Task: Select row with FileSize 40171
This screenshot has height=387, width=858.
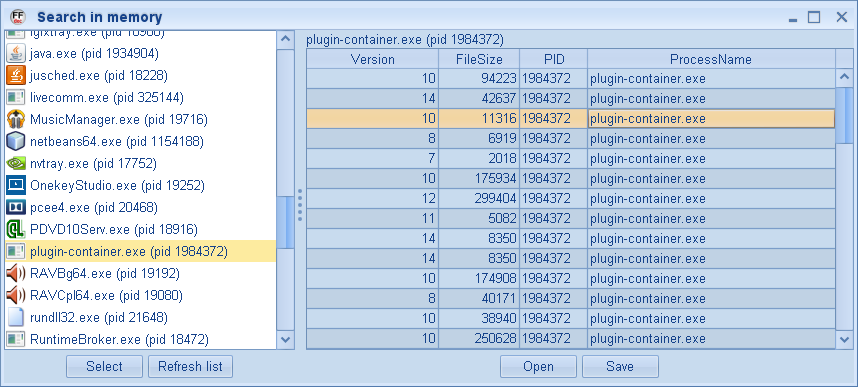Action: [571, 299]
